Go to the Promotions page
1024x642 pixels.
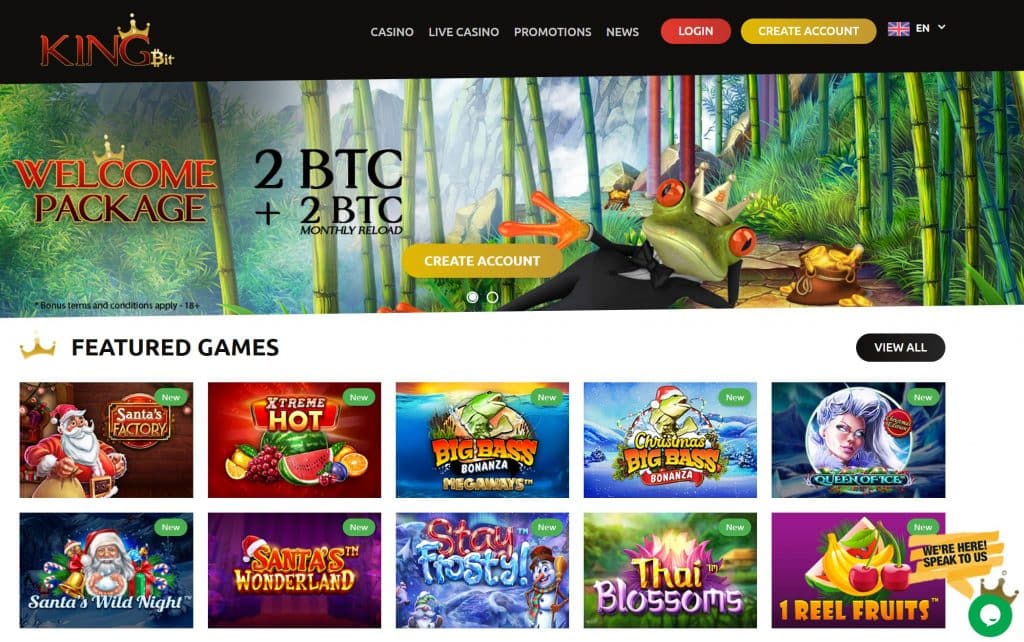pos(552,31)
